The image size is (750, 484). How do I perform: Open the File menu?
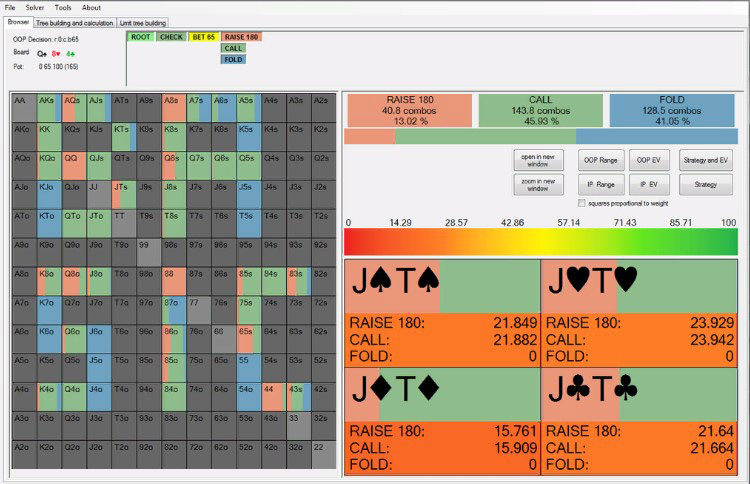[10, 7]
